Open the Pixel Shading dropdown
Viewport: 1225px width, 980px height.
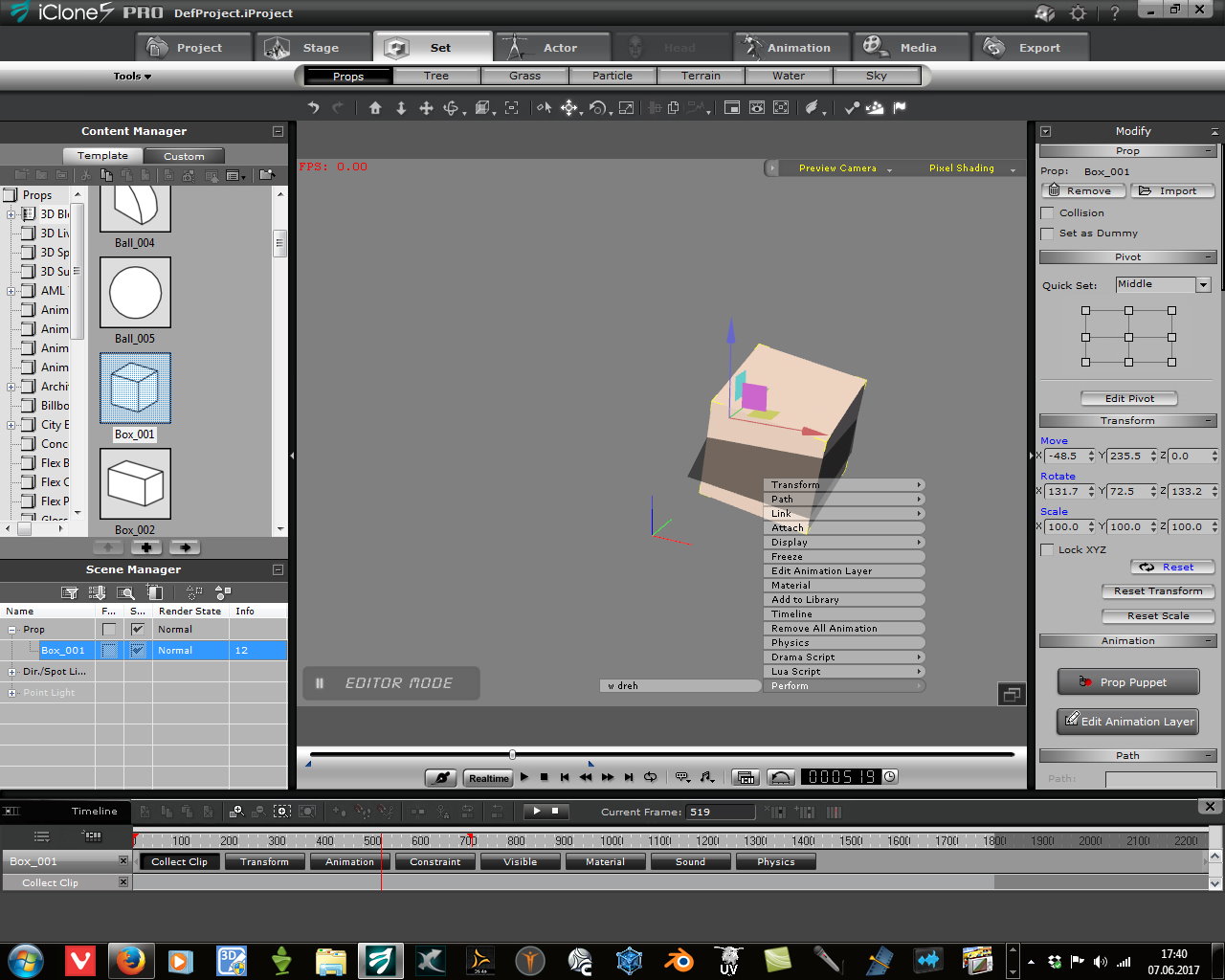click(x=970, y=168)
